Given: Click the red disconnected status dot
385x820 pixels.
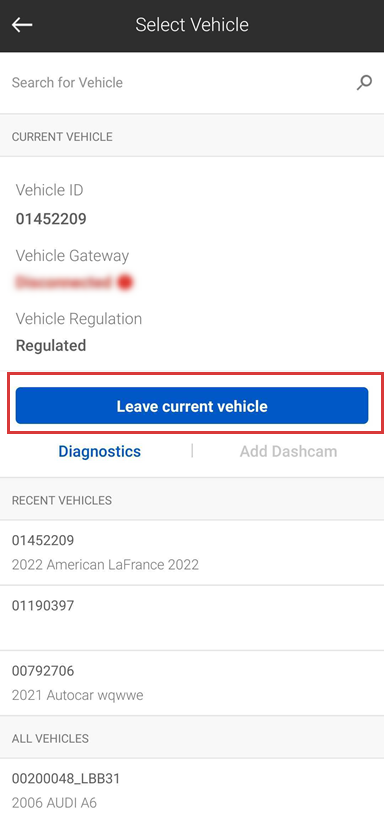Looking at the screenshot, I should (x=124, y=282).
